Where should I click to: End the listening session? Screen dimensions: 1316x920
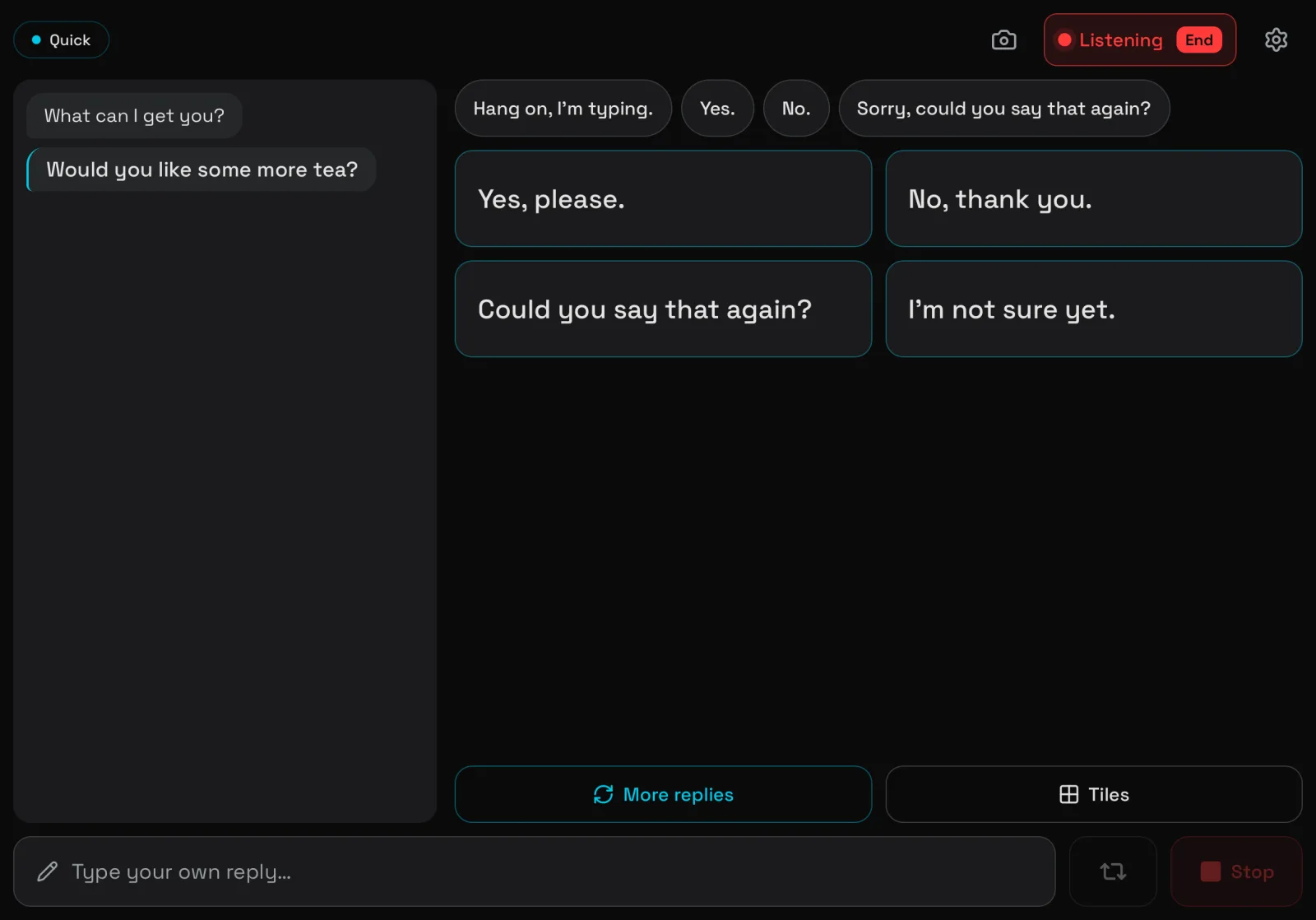pos(1198,39)
